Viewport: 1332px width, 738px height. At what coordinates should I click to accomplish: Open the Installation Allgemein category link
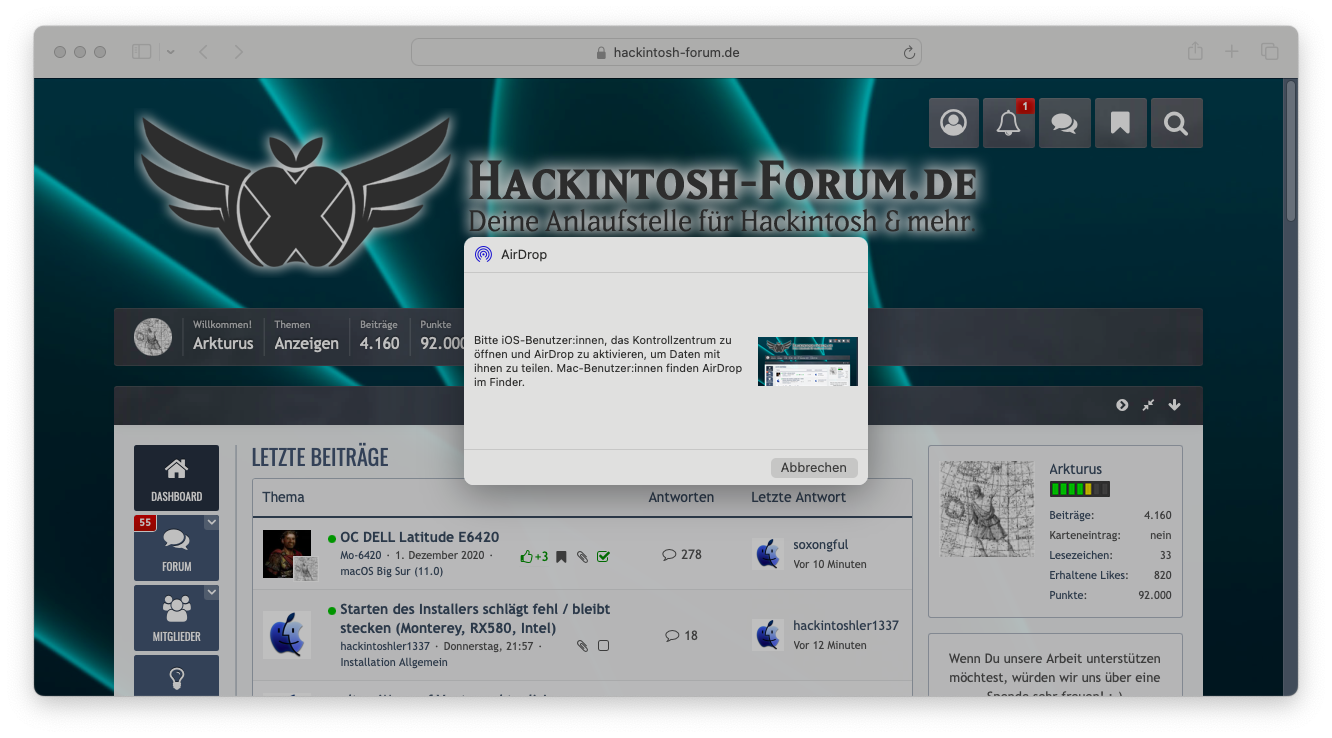pos(394,662)
